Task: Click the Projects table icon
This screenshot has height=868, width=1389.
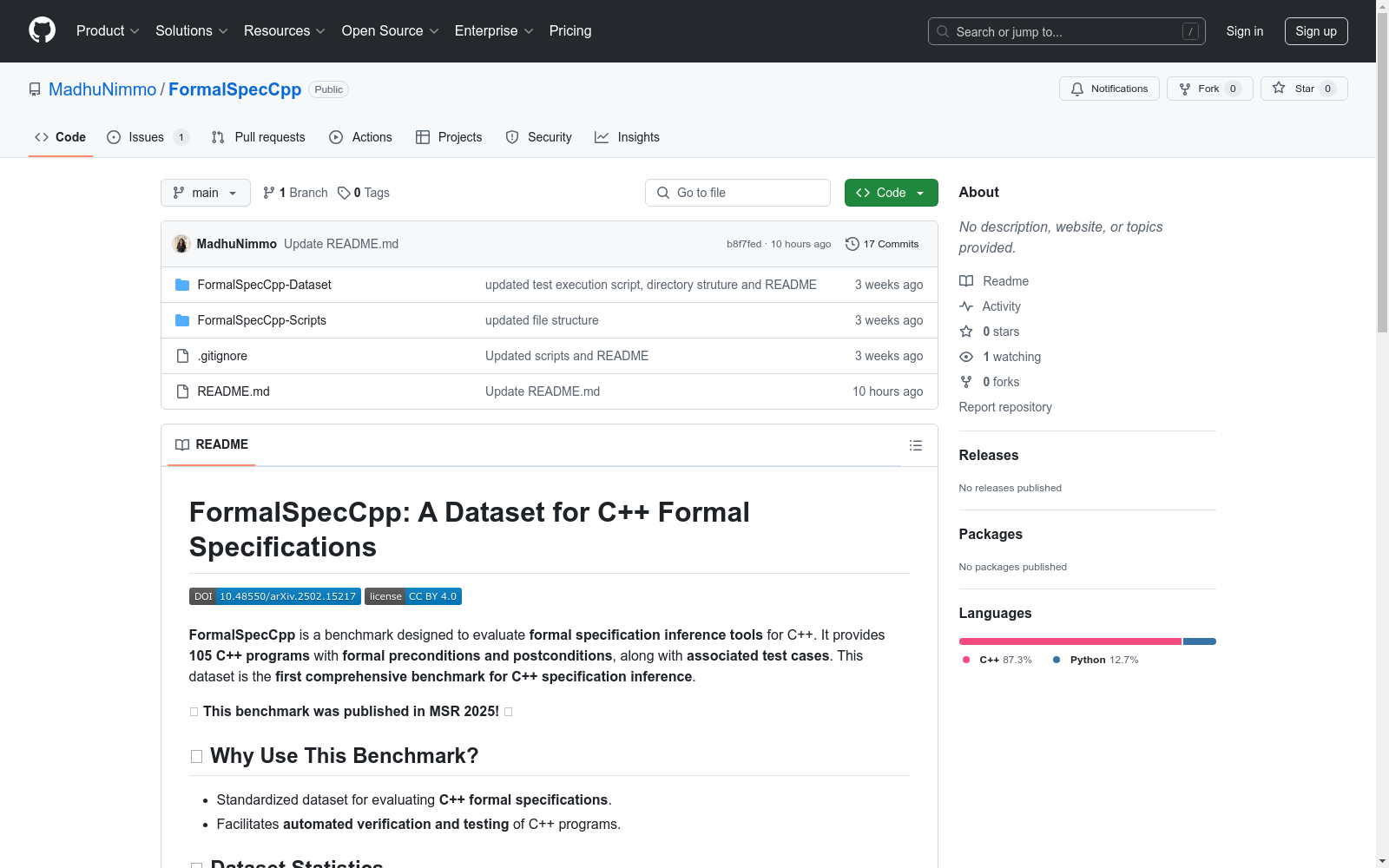Action: [x=423, y=137]
